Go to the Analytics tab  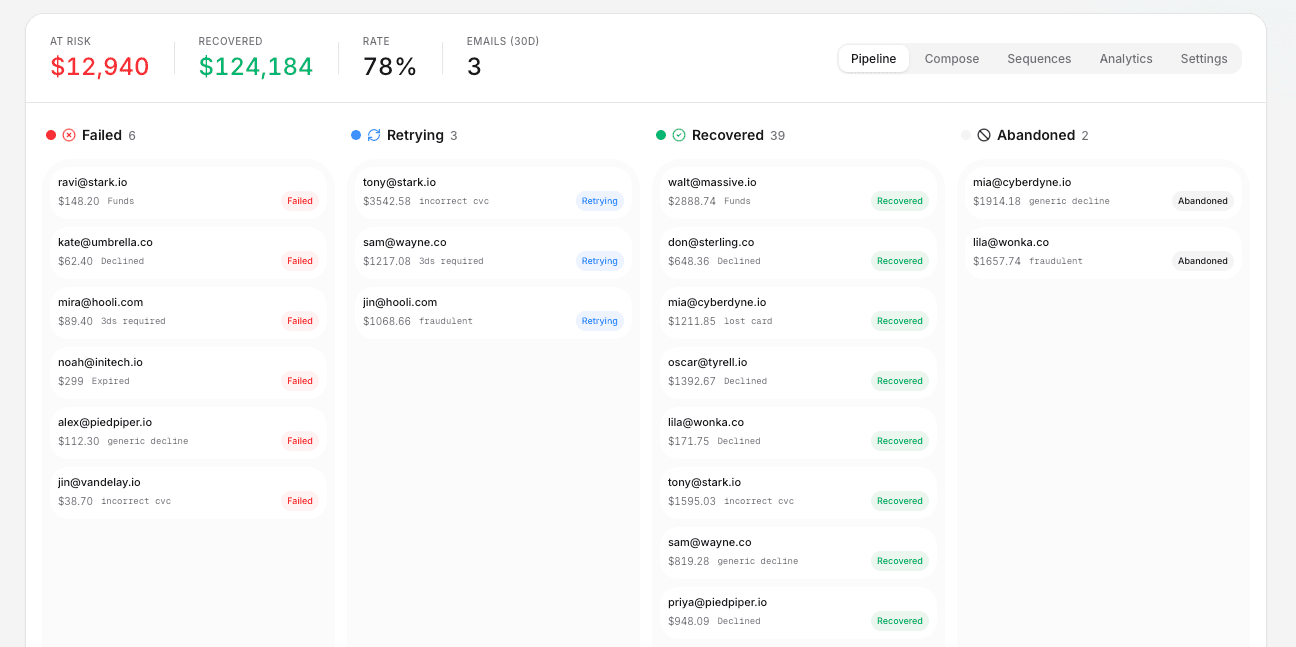point(1126,59)
